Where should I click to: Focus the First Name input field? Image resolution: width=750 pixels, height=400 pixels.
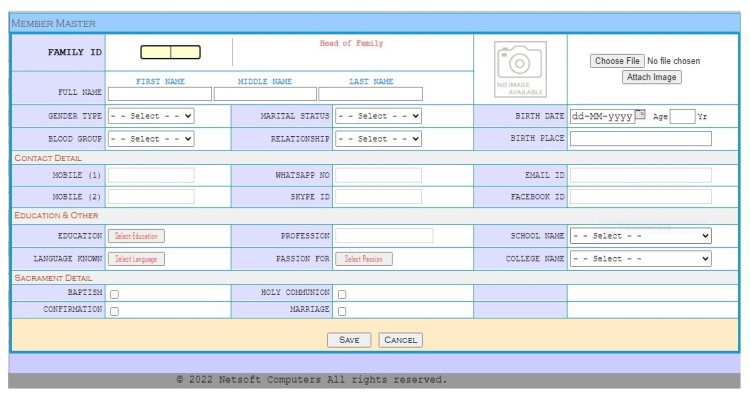tap(160, 94)
